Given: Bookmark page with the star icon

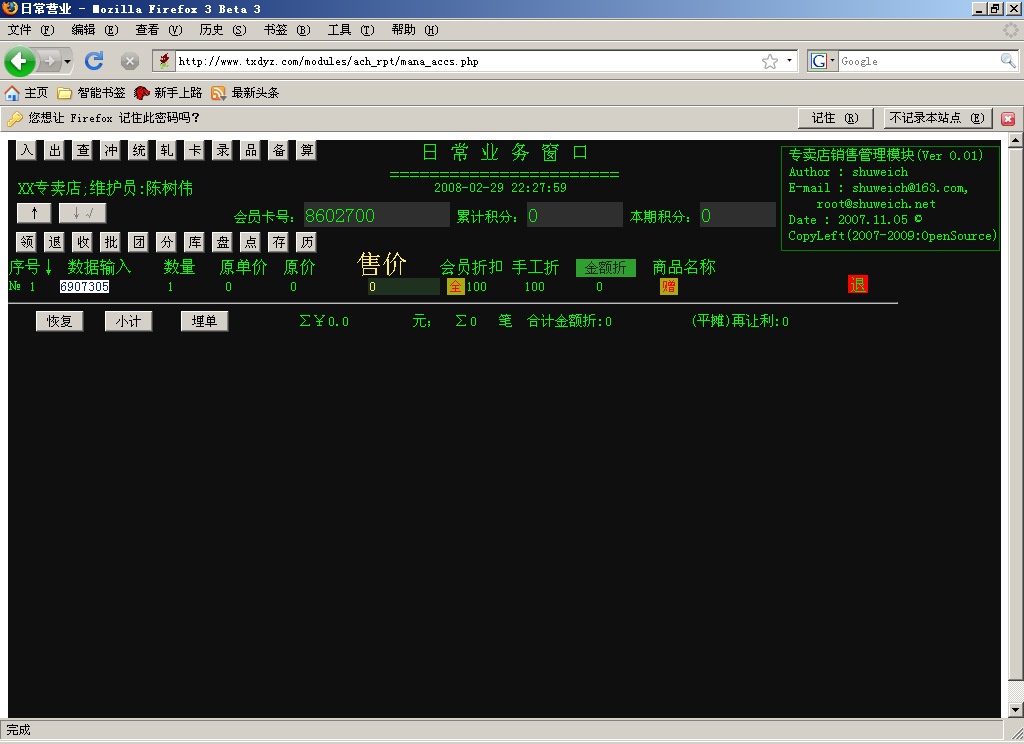Looking at the screenshot, I should pyautogui.click(x=770, y=61).
